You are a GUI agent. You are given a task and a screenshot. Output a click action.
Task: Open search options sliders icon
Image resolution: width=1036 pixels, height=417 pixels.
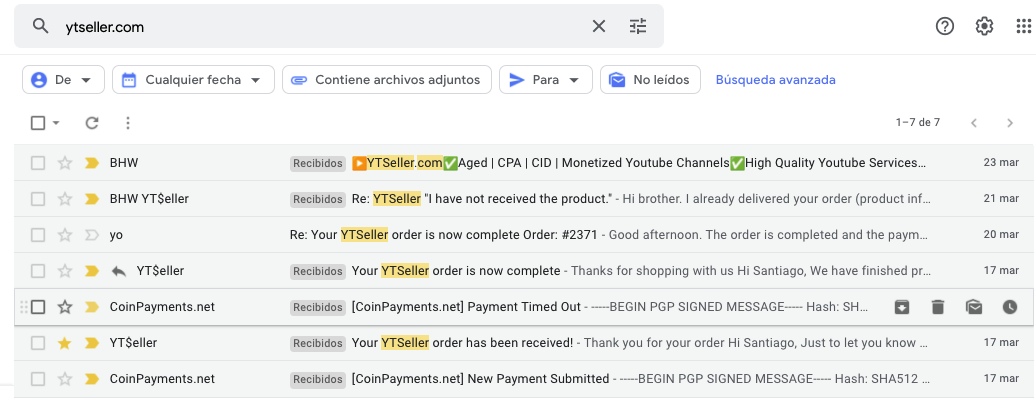coord(638,26)
